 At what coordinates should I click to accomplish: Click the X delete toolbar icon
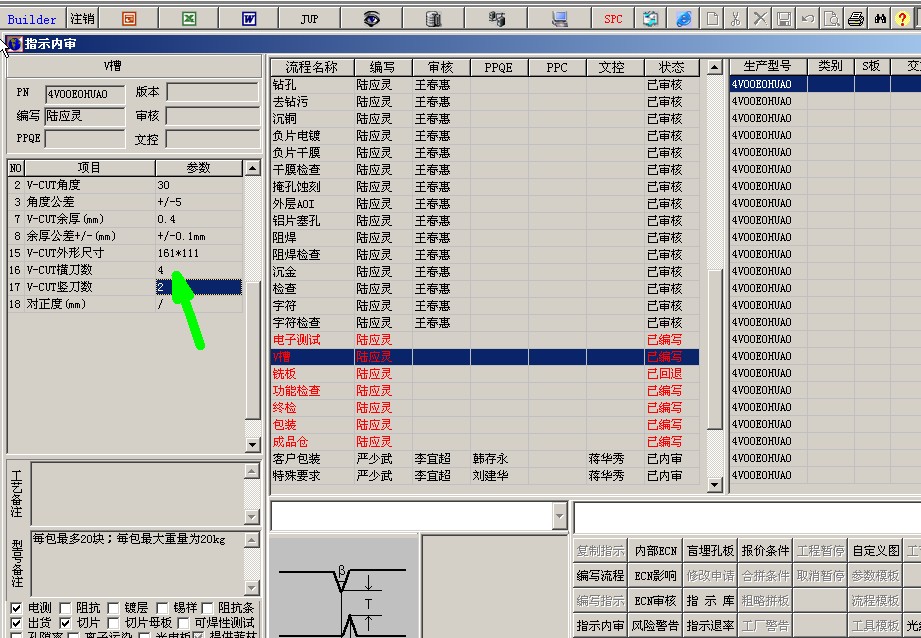coord(760,19)
